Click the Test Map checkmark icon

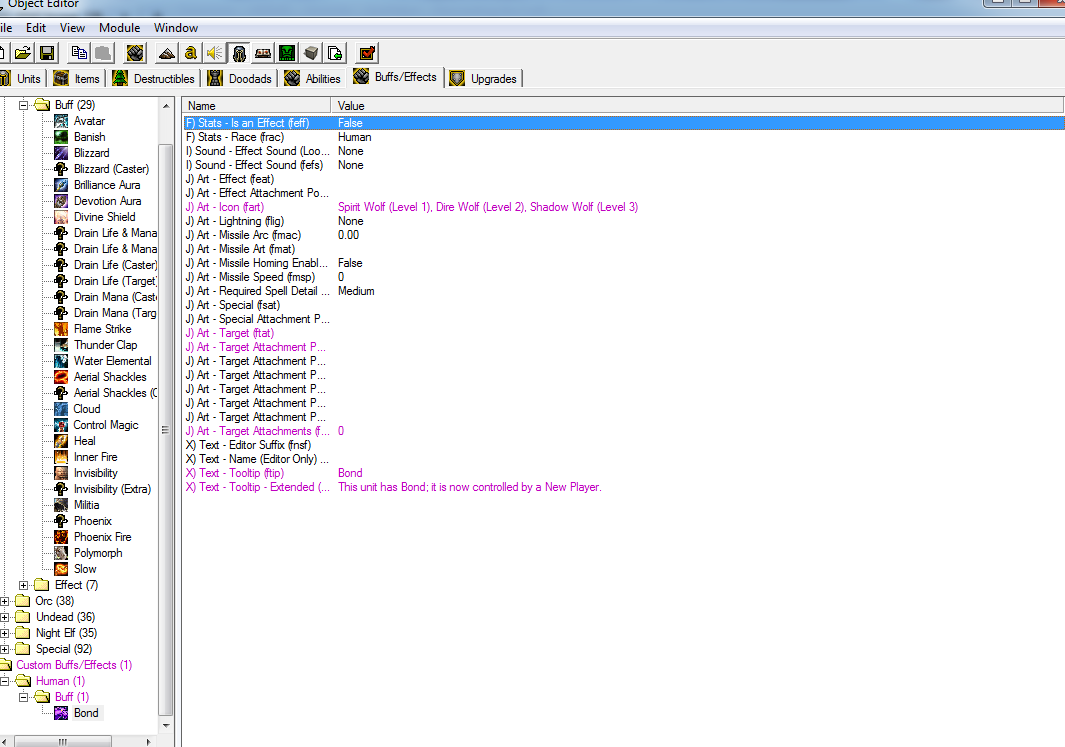367,53
